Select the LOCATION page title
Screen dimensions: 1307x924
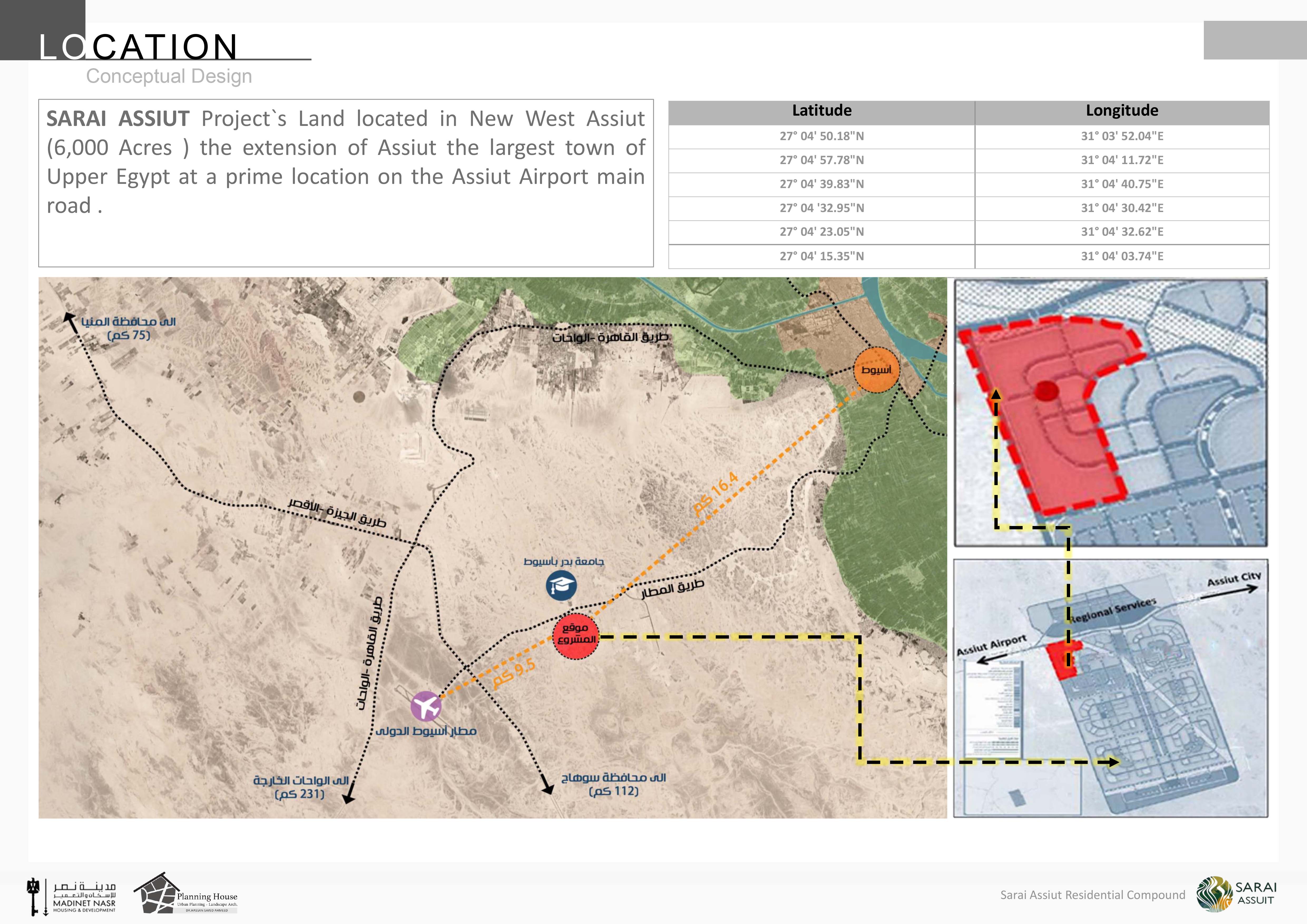click(138, 47)
